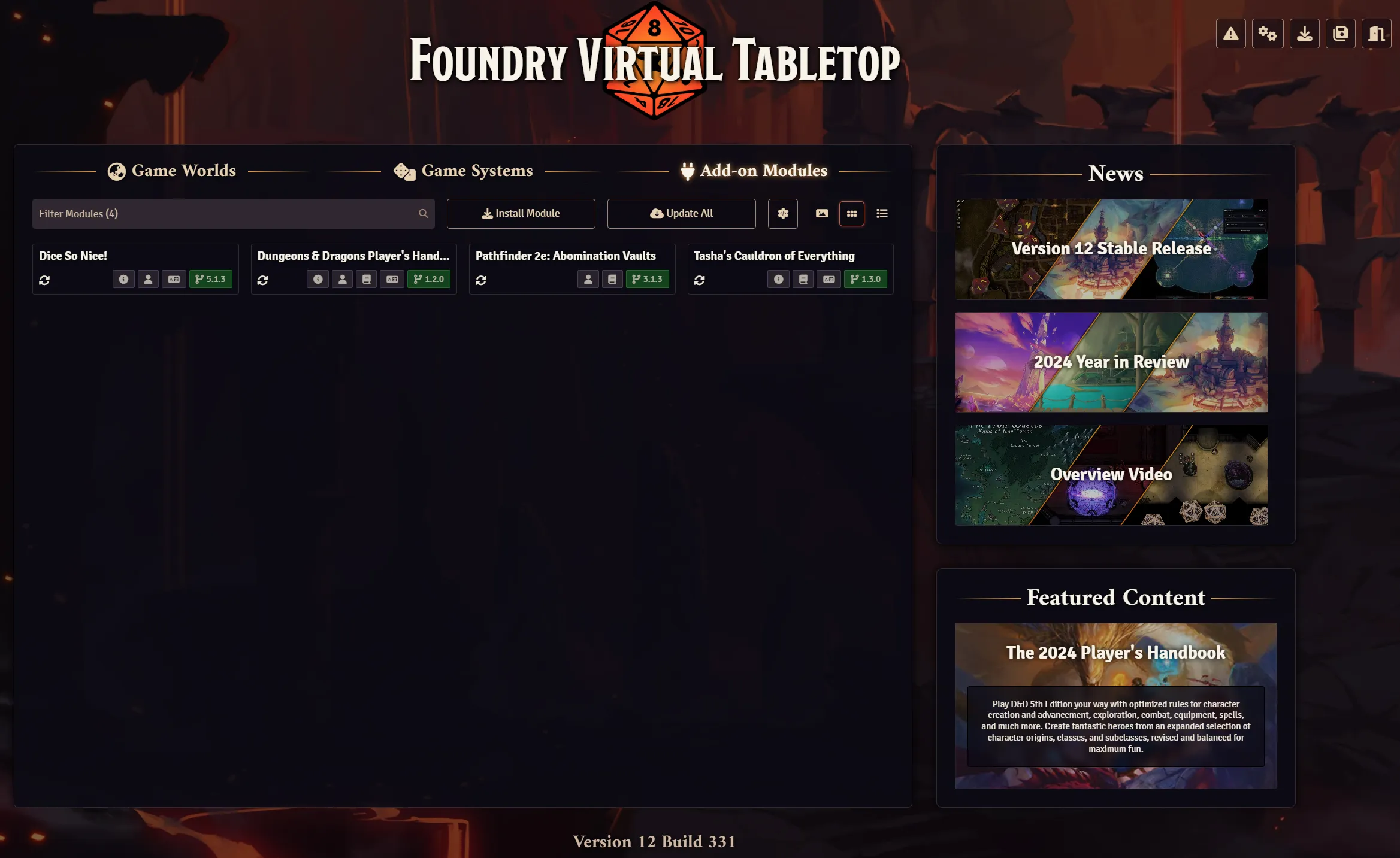Click the module image gallery icon

click(x=822, y=213)
